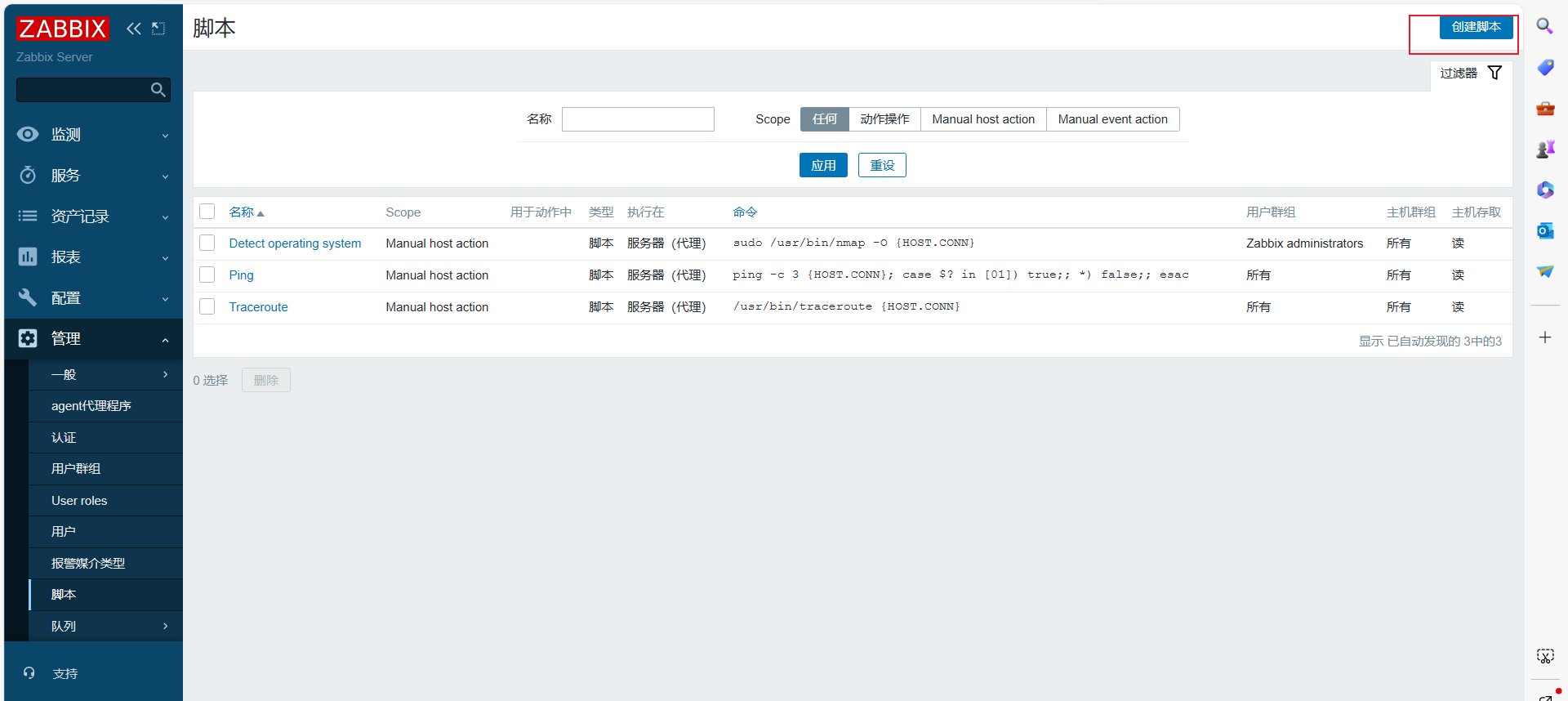Open the Microsoft 365 icon in sidebar
Viewport: 1568px width, 701px height.
pyautogui.click(x=1545, y=190)
